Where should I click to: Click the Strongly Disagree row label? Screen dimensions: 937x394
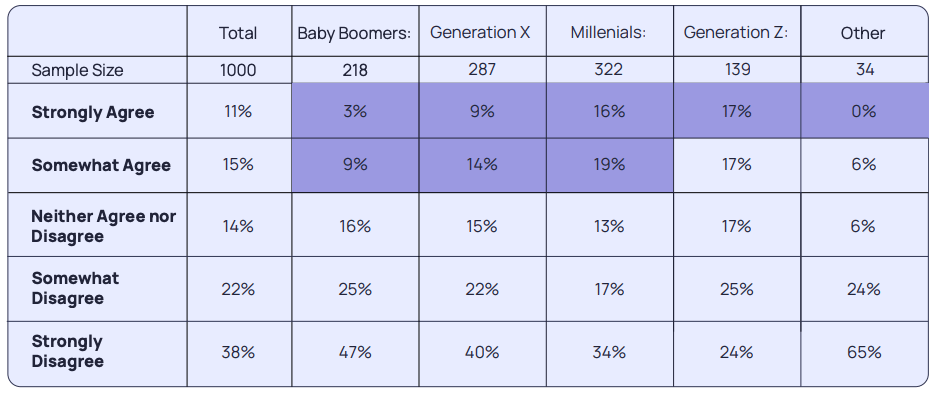click(67, 351)
